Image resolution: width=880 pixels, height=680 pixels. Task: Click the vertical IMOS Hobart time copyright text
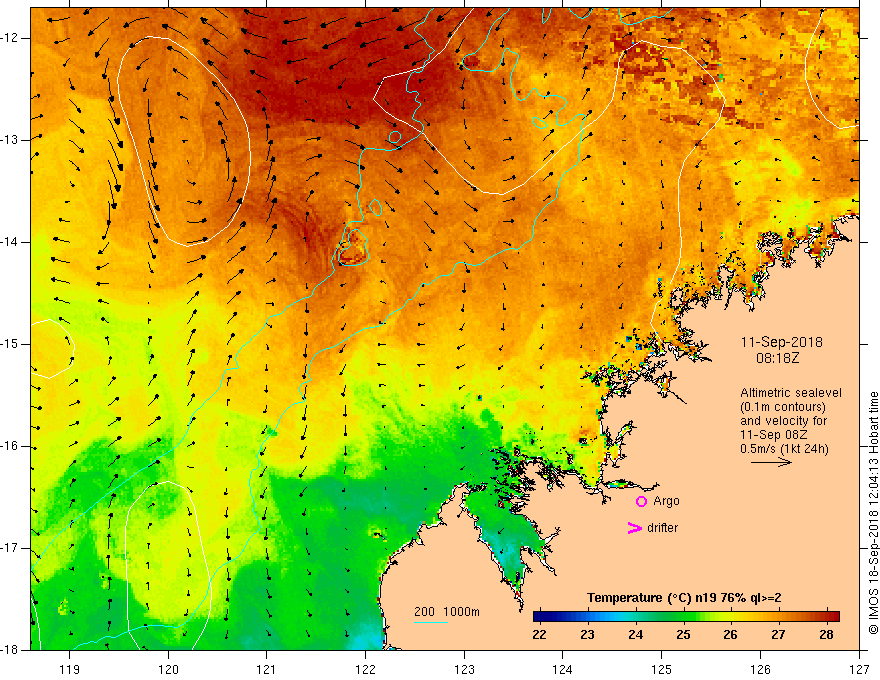[x=873, y=513]
